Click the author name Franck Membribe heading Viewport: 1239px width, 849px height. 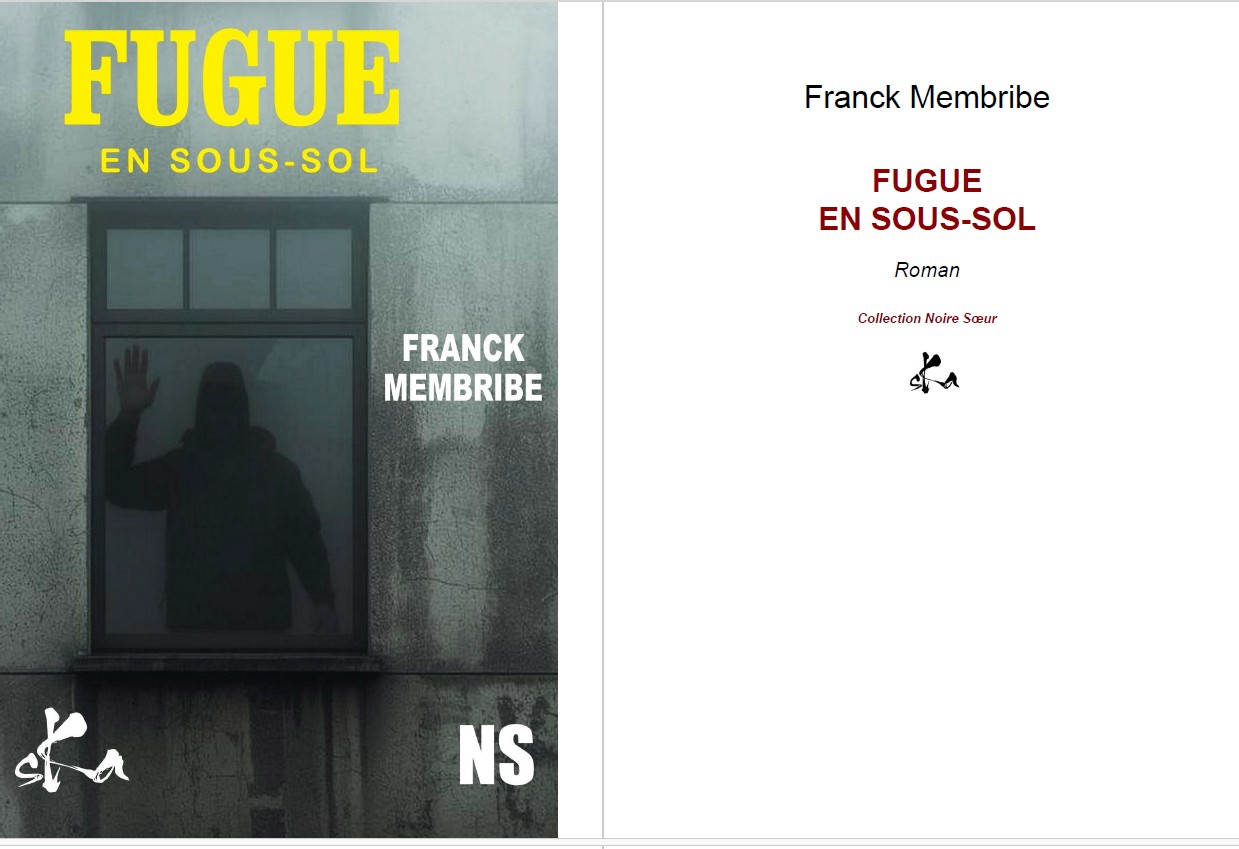pos(927,97)
